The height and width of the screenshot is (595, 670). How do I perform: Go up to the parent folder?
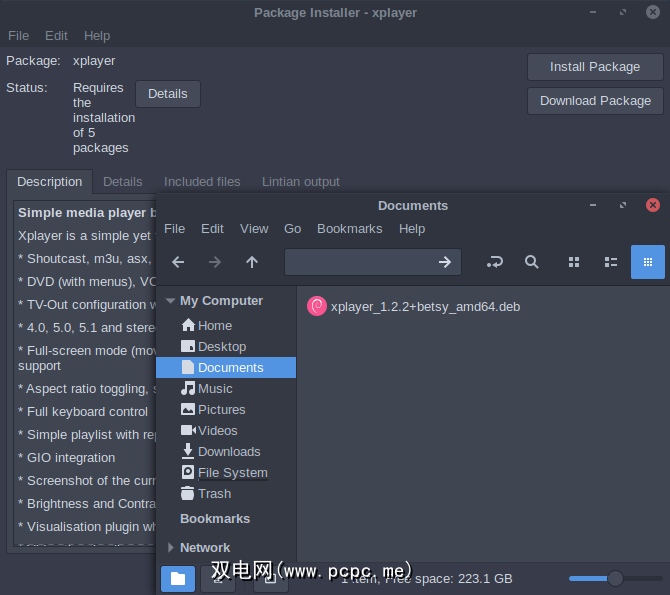click(252, 262)
